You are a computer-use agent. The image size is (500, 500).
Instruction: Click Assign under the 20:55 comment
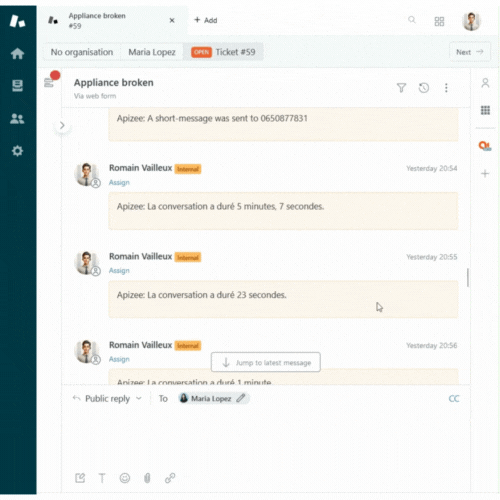click(x=119, y=271)
